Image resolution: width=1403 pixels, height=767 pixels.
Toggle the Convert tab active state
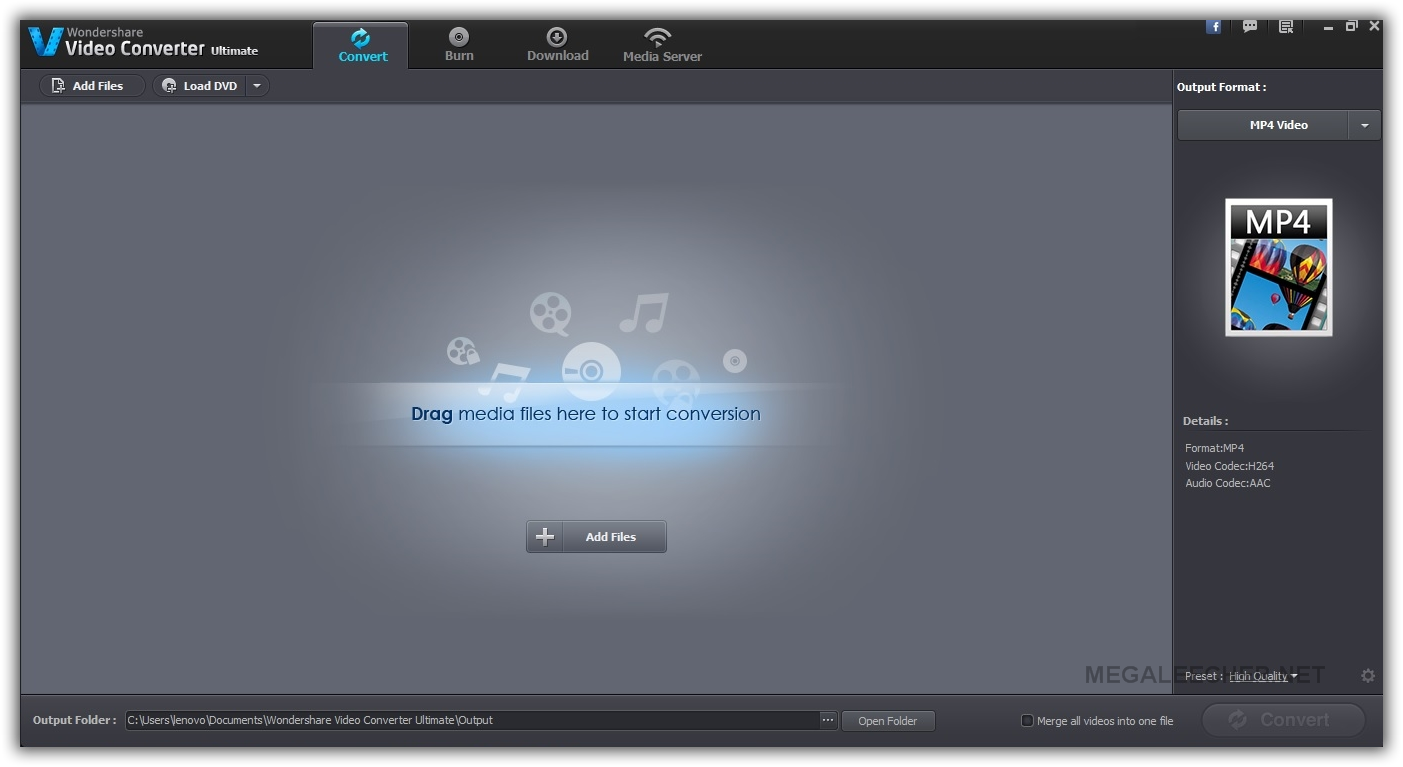(x=361, y=42)
